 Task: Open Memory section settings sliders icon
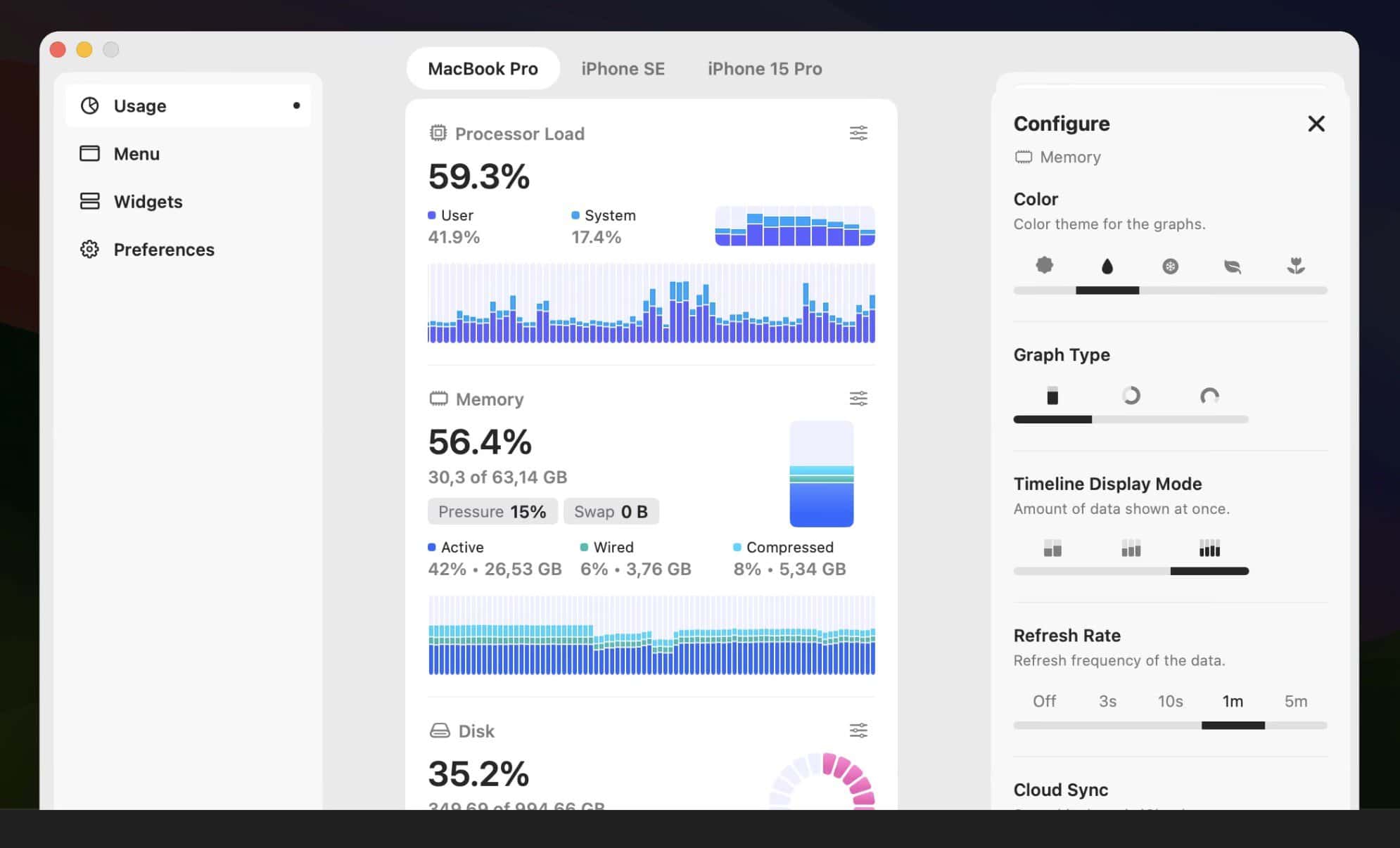(858, 399)
